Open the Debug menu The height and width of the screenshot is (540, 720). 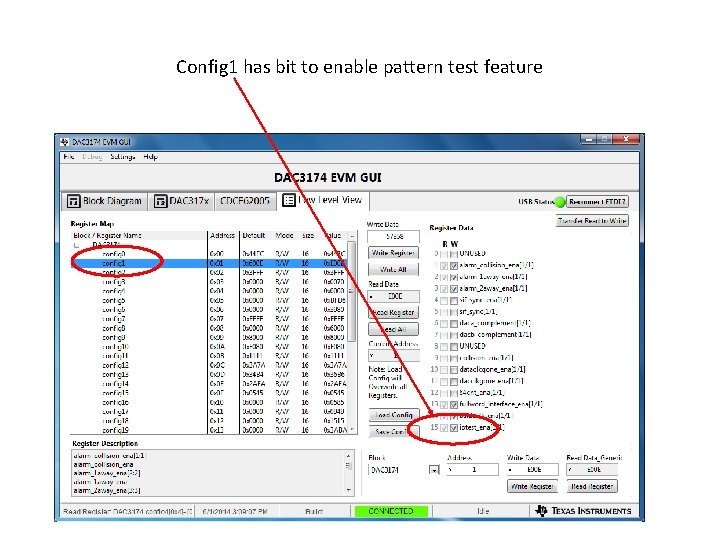click(92, 157)
